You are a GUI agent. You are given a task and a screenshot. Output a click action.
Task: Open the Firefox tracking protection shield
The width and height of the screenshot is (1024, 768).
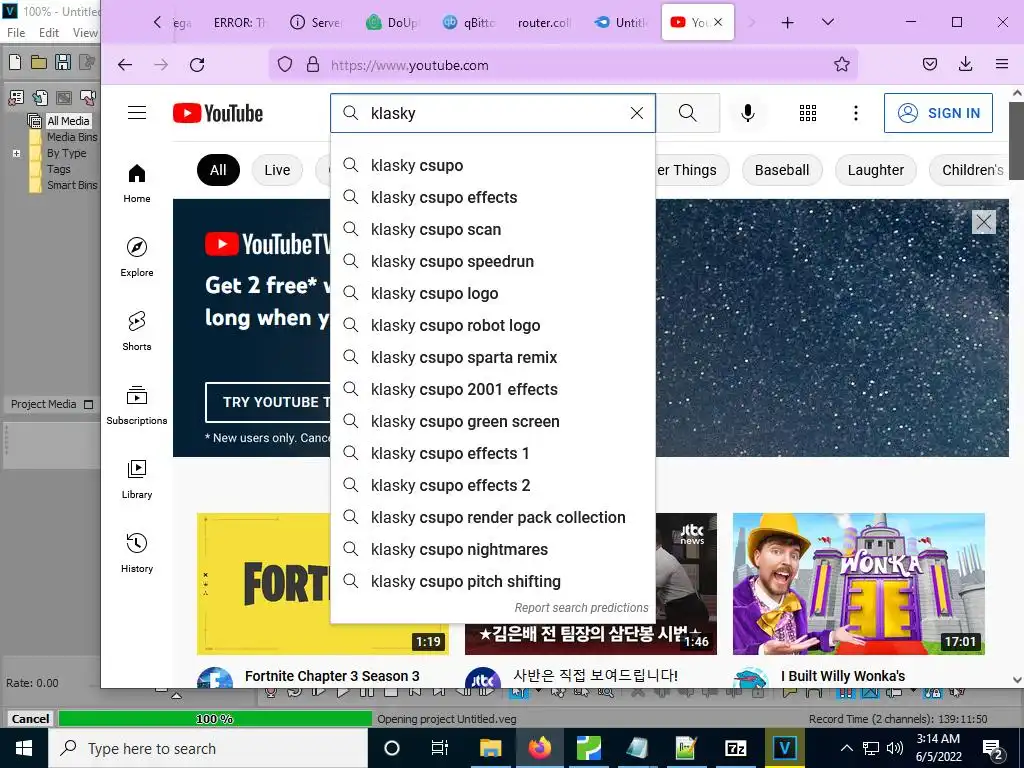pyautogui.click(x=285, y=64)
